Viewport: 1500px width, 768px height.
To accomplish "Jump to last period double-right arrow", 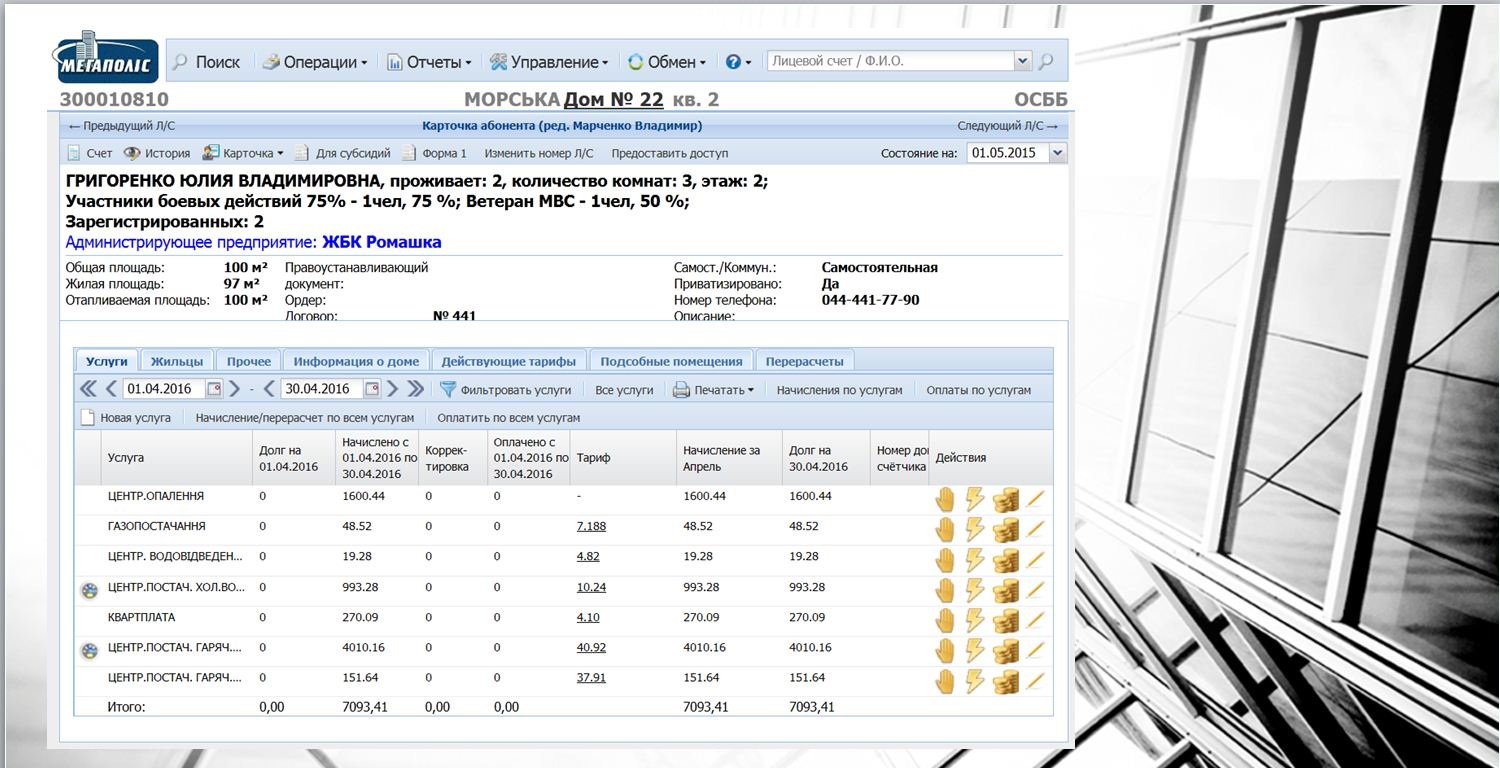I will 416,389.
